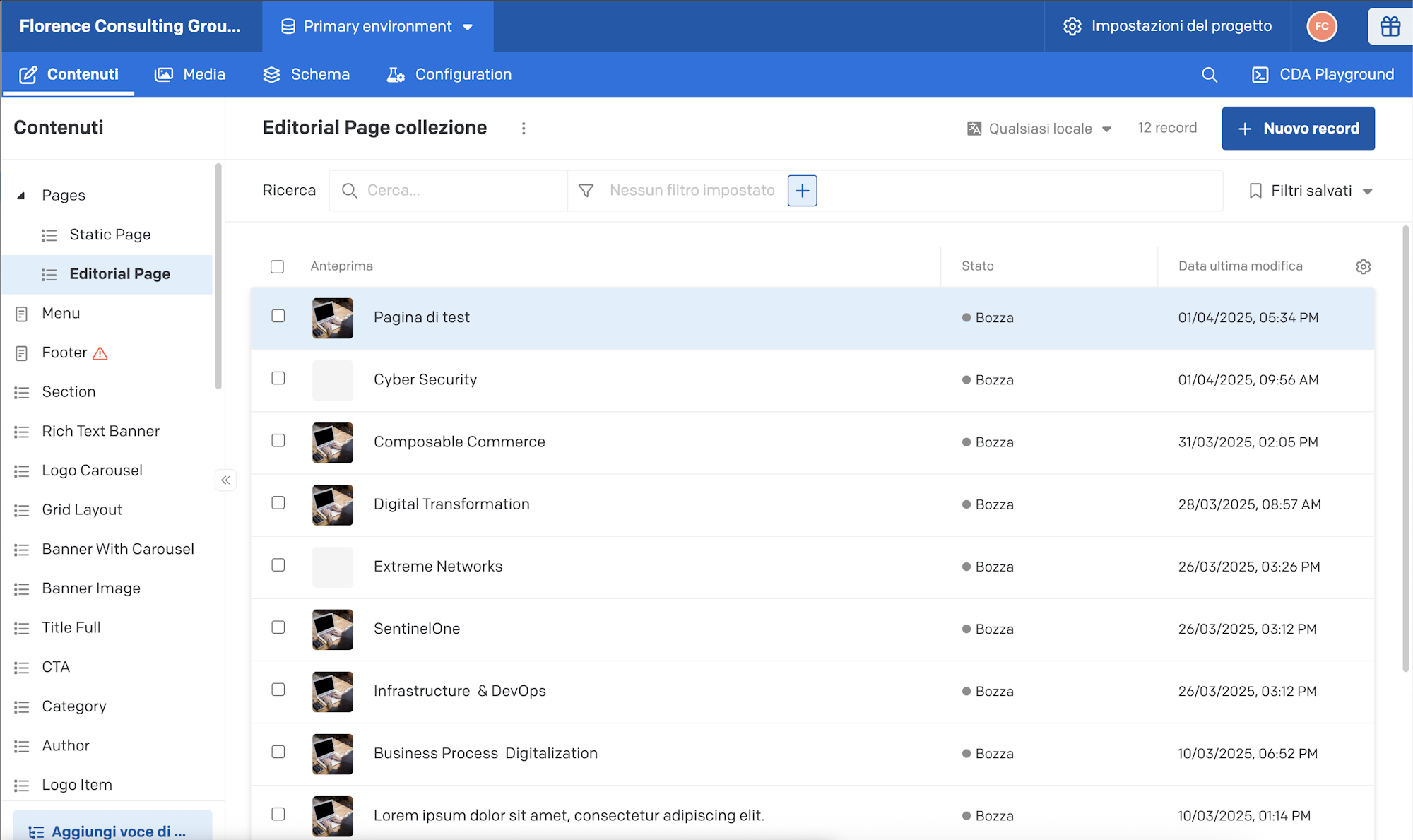This screenshot has width=1413, height=840.
Task: Click the list icon beside Static Page
Action: tap(49, 235)
